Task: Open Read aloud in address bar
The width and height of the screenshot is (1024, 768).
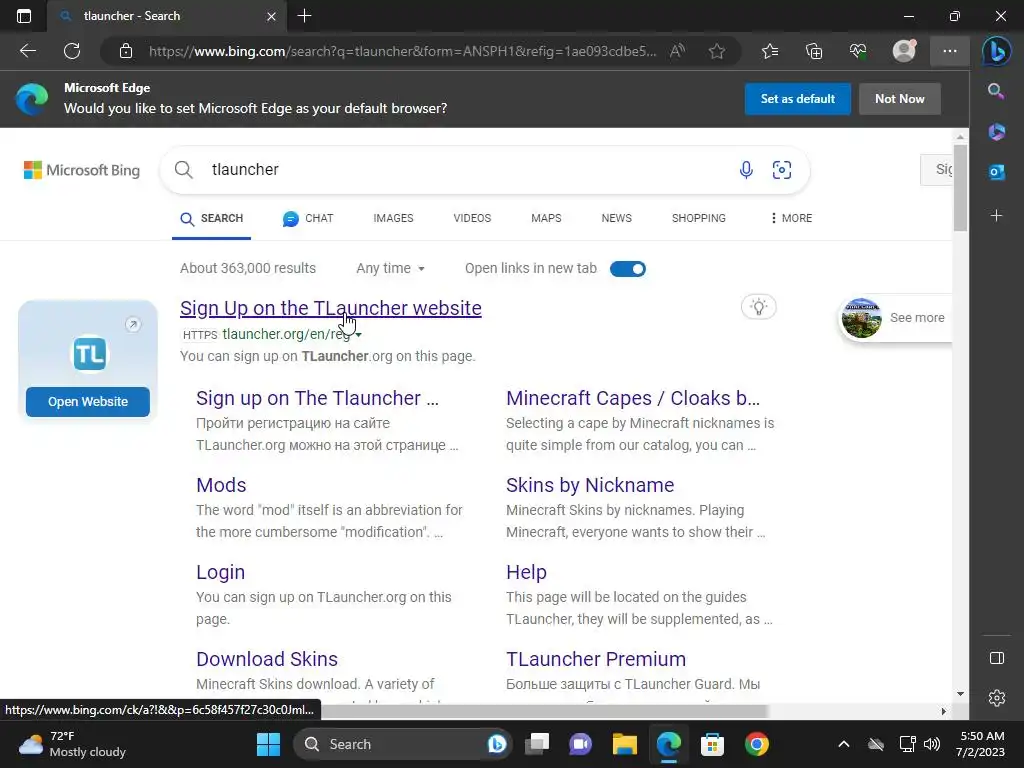Action: tap(677, 51)
